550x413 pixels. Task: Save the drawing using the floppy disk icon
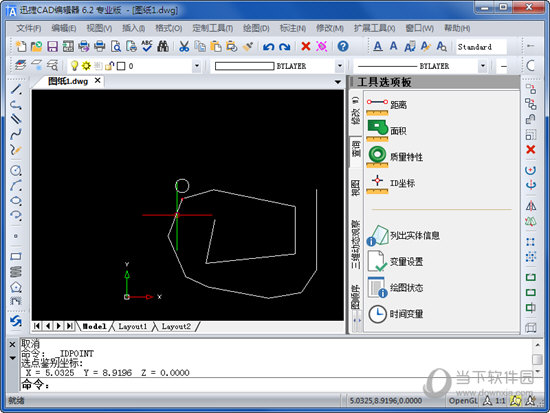pyautogui.click(x=52, y=46)
